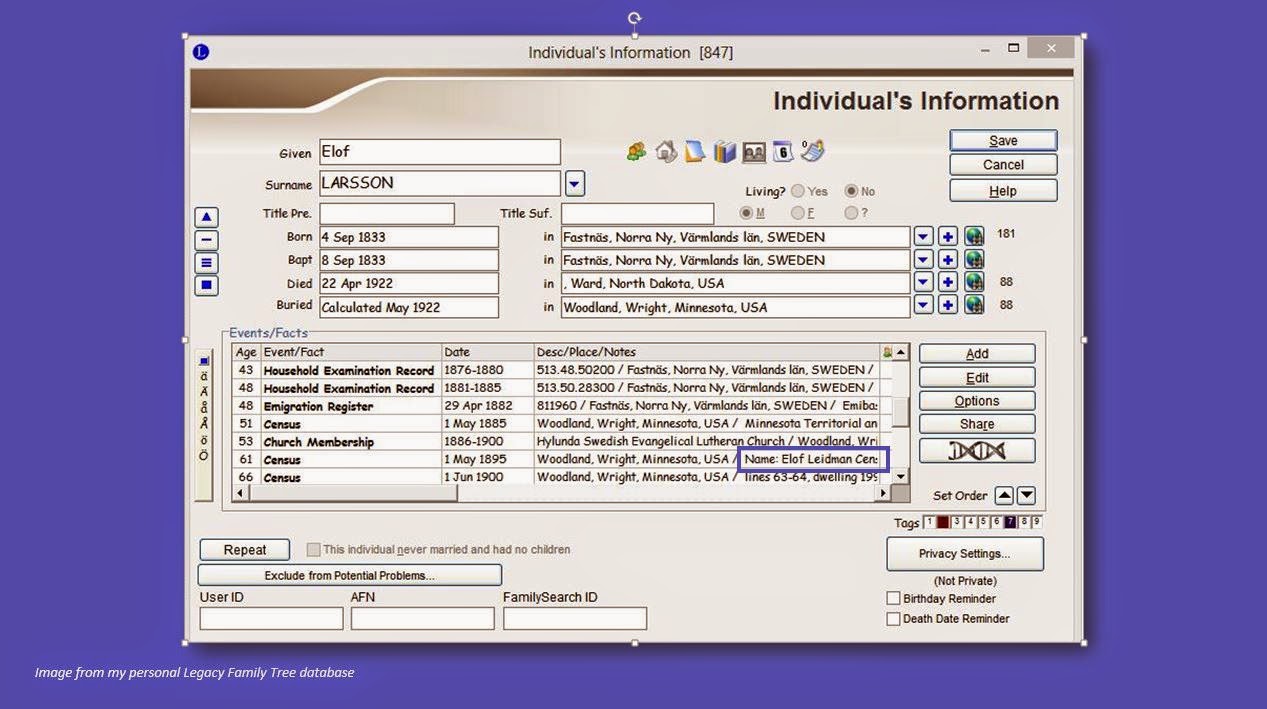Viewport: 1267px width, 709px height.
Task: Select the unknown sex ? radio button
Action: pyautogui.click(x=851, y=213)
